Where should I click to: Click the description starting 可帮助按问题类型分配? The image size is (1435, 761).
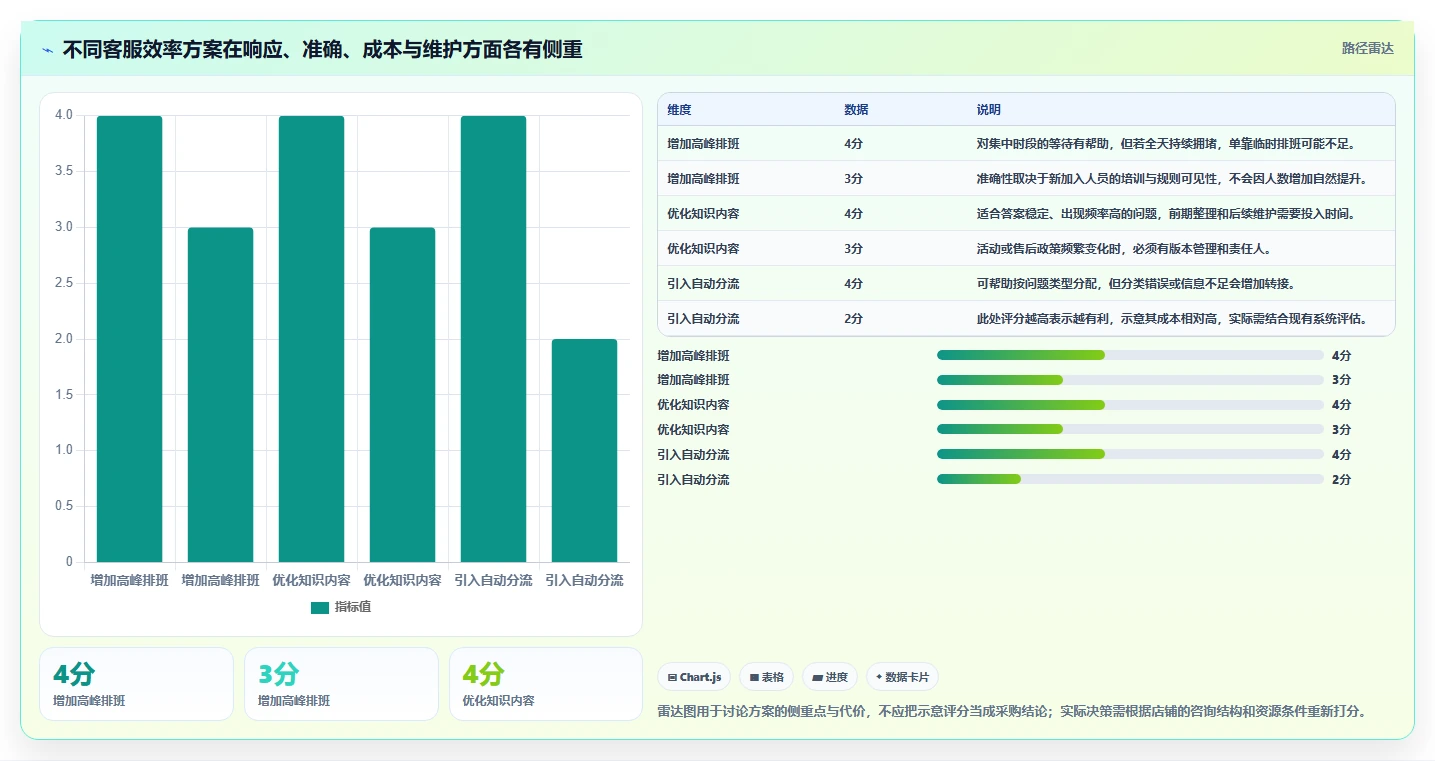click(1136, 284)
